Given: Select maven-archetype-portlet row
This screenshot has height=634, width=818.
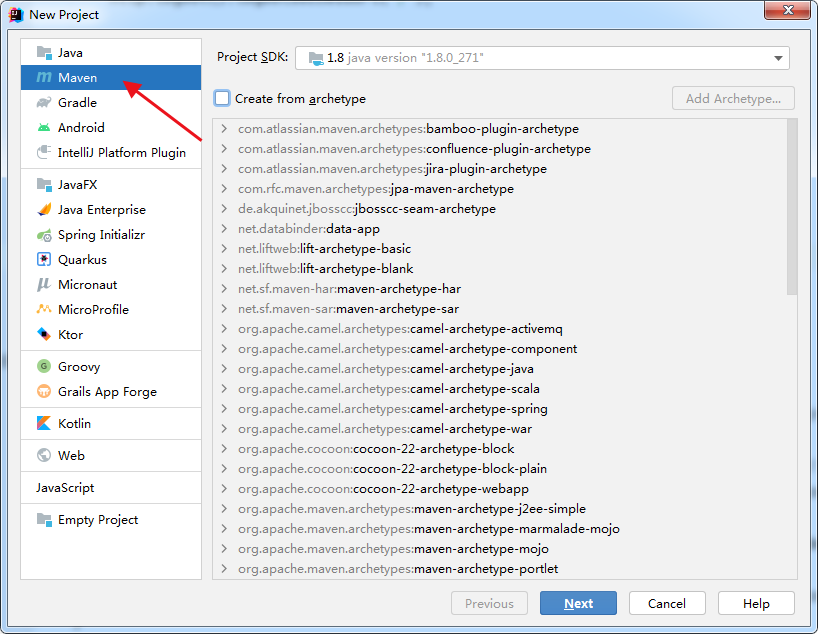Looking at the screenshot, I should [500, 569].
